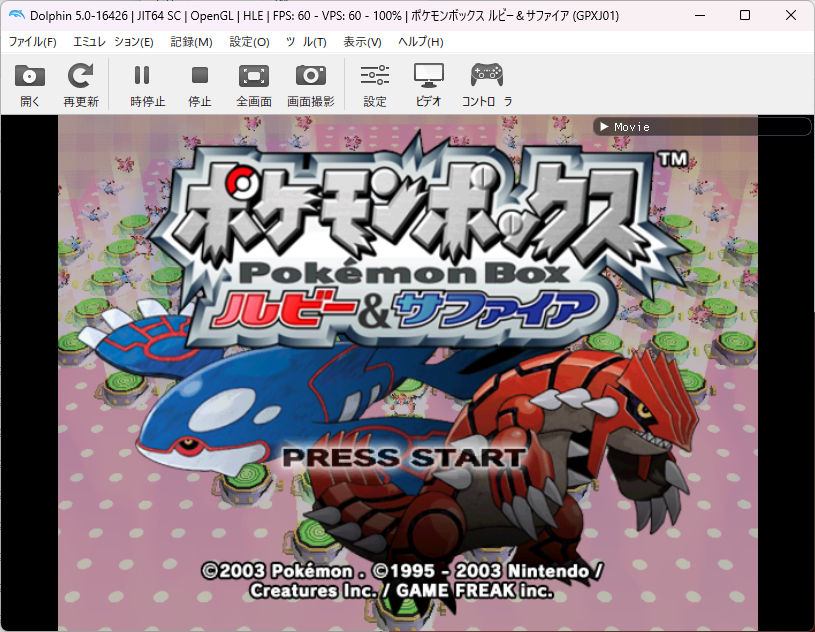
Task: Refresh the game list with 再更新
Action: tap(81, 85)
